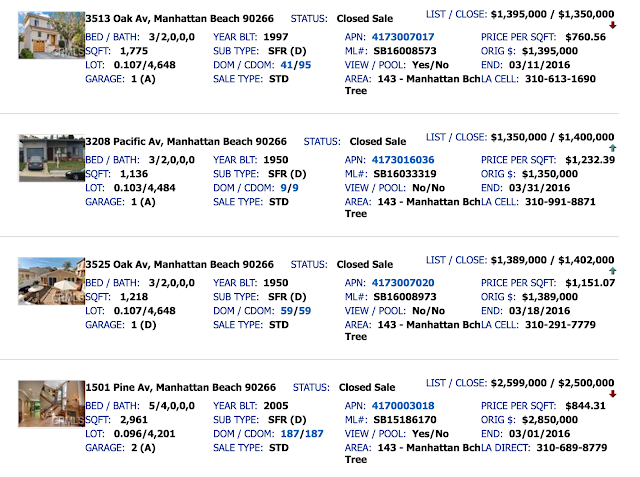Click list/close price $1,350,000 / $1,400,000
The width and height of the screenshot is (640, 477).
(x=552, y=137)
